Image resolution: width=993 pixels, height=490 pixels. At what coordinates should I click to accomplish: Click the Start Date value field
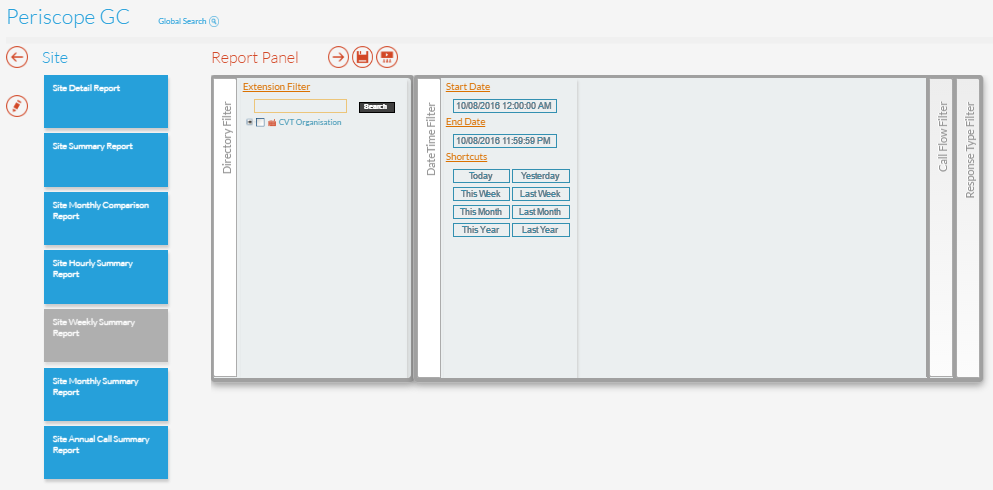pos(505,106)
